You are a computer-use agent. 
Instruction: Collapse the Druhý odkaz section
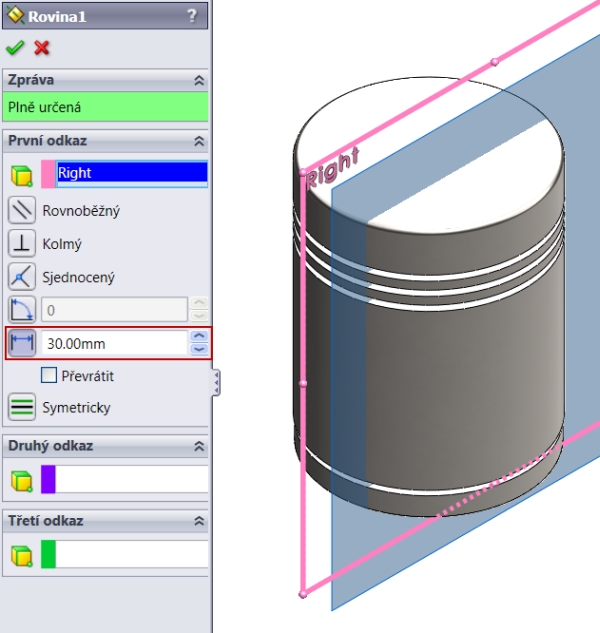[199, 446]
